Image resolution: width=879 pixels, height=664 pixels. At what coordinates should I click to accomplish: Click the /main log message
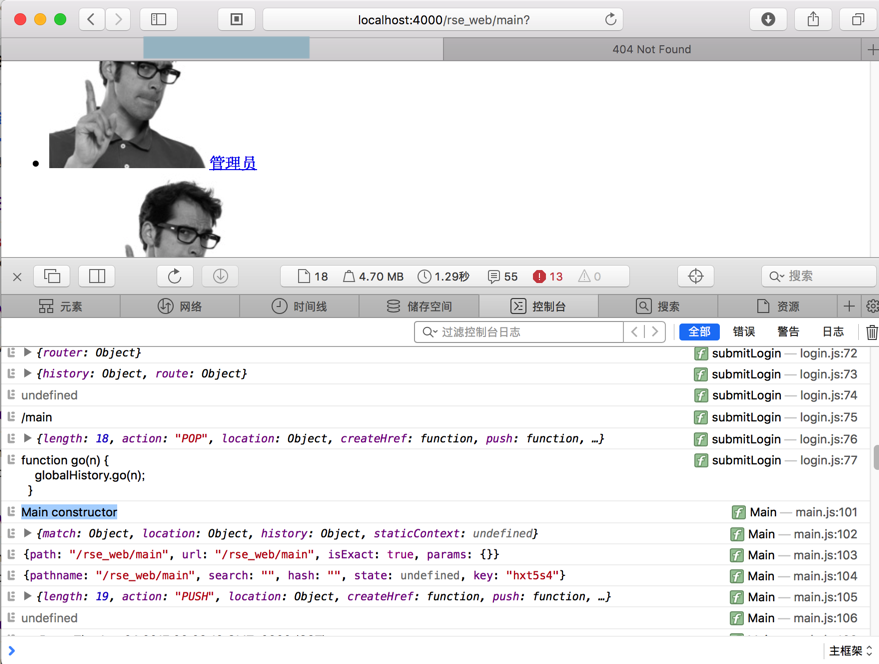(x=36, y=417)
